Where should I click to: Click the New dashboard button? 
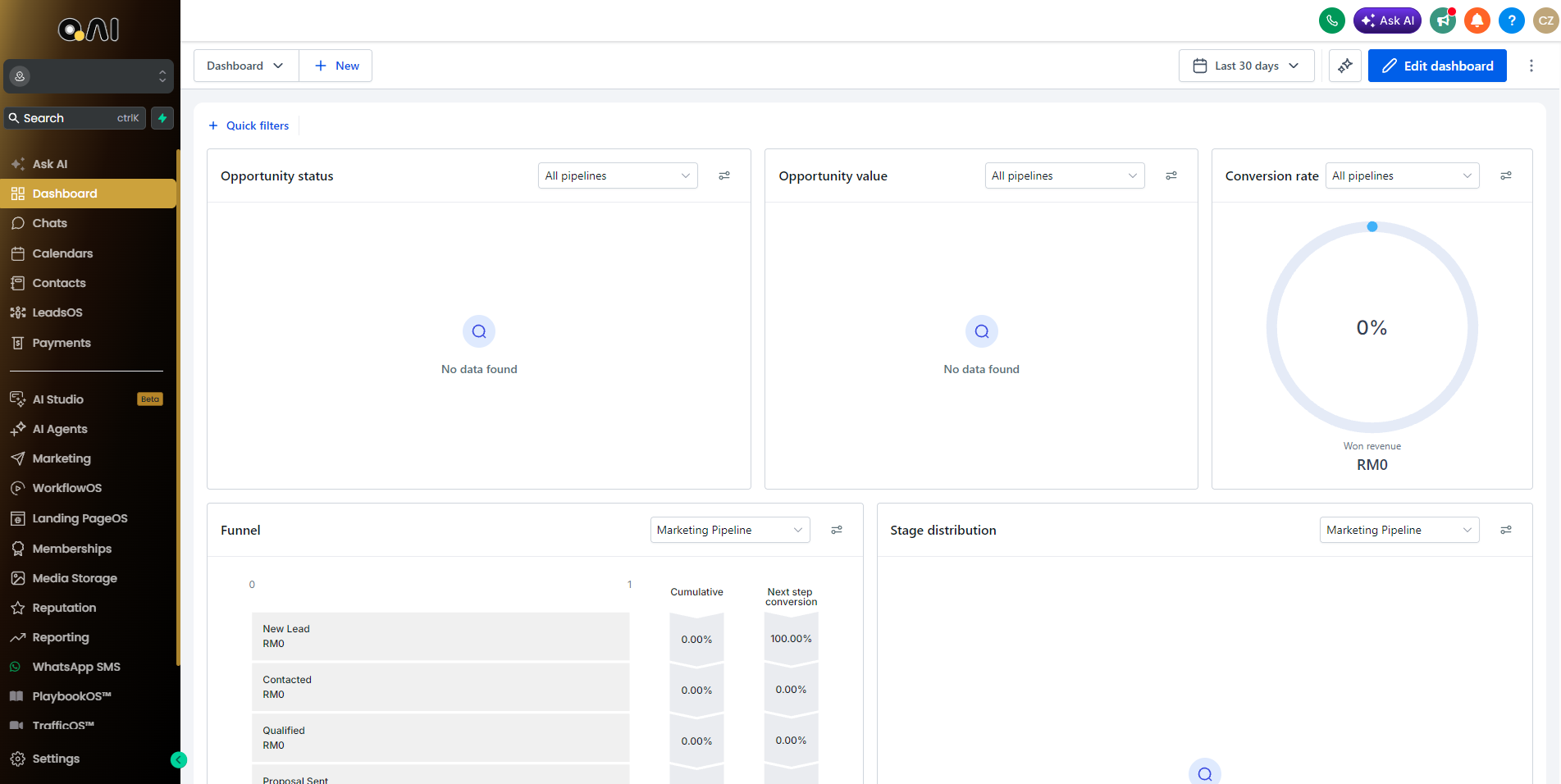pyautogui.click(x=336, y=66)
